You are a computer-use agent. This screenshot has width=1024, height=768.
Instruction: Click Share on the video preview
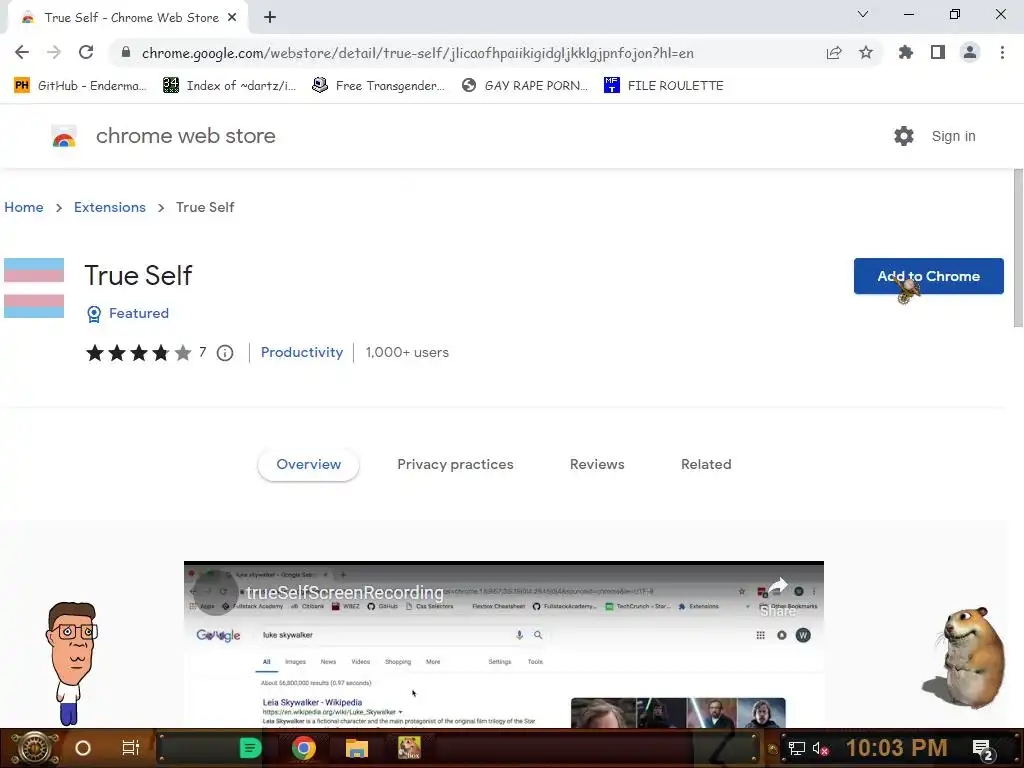(x=777, y=596)
